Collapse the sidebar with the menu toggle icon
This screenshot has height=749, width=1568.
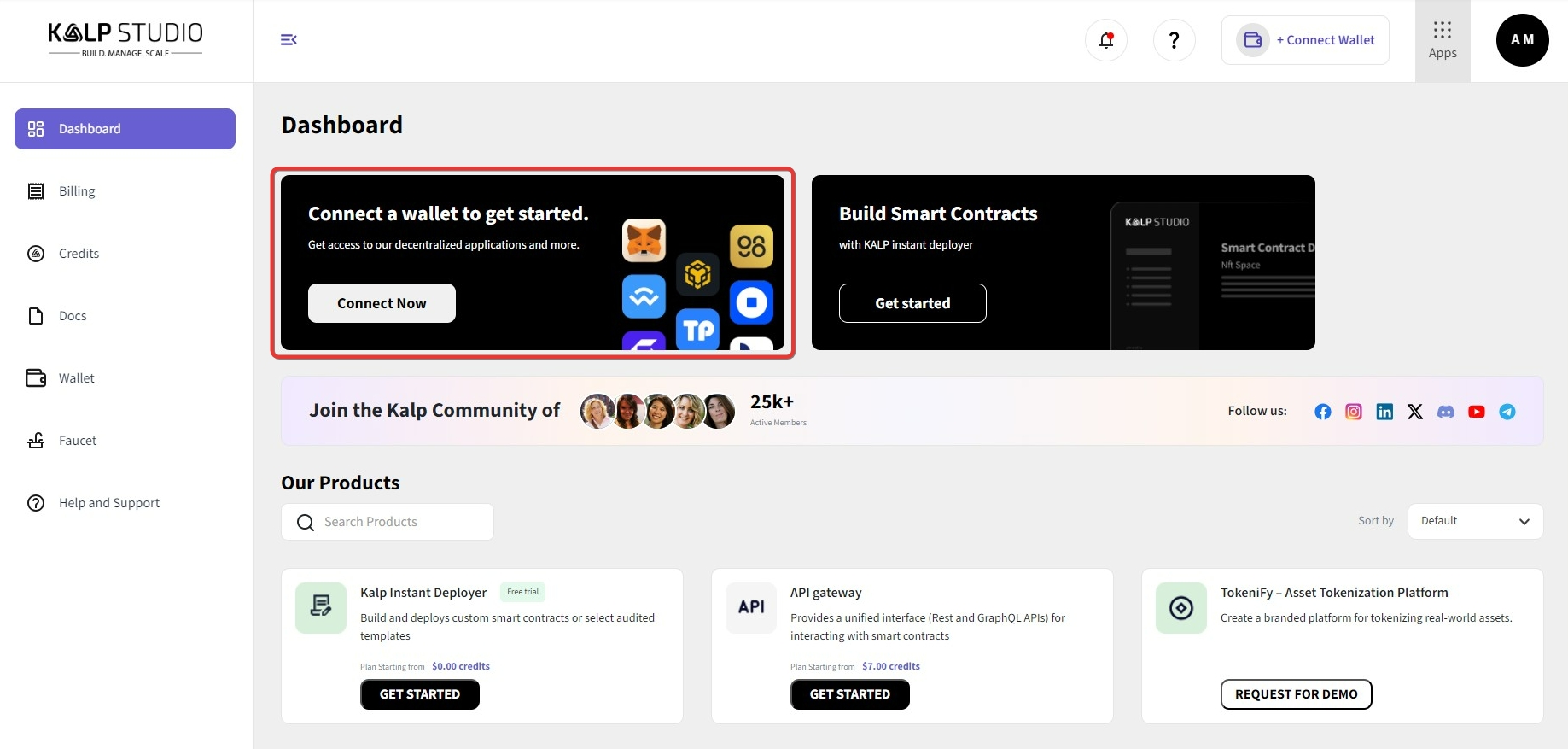tap(289, 40)
